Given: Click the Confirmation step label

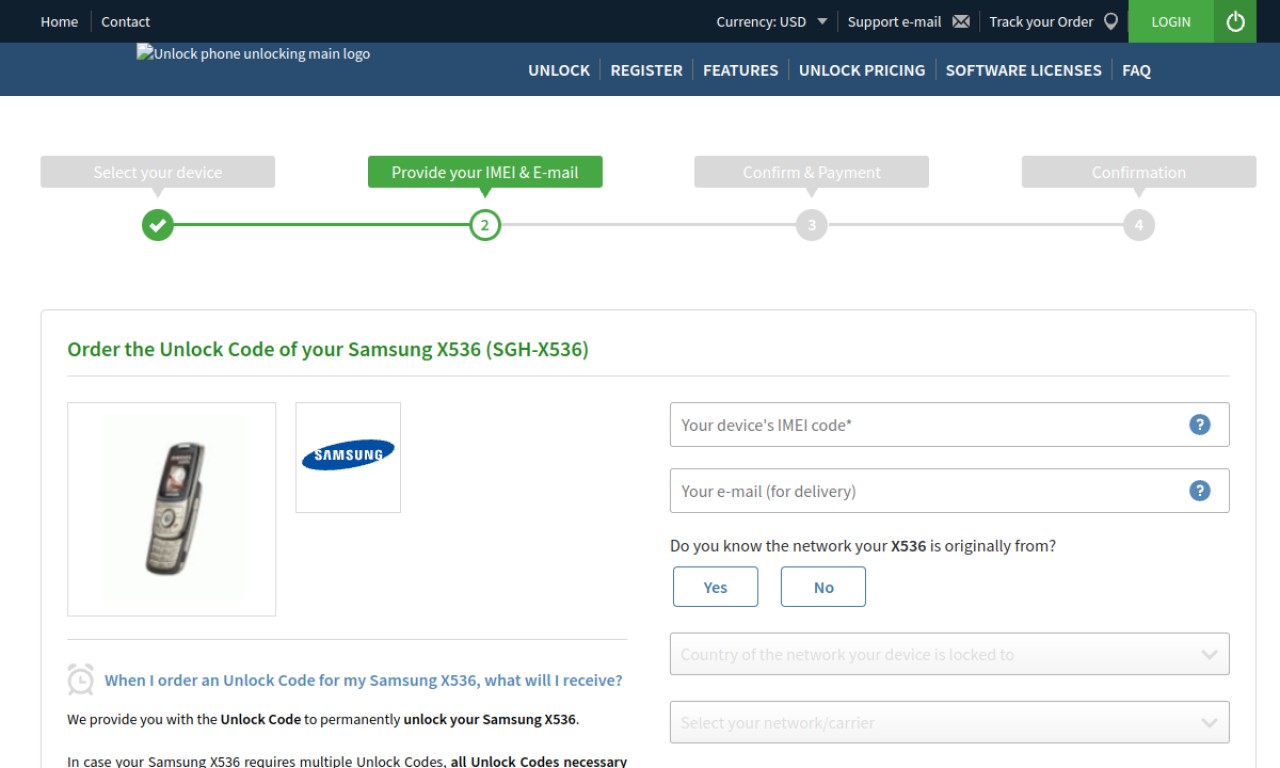Looking at the screenshot, I should pyautogui.click(x=1139, y=172).
